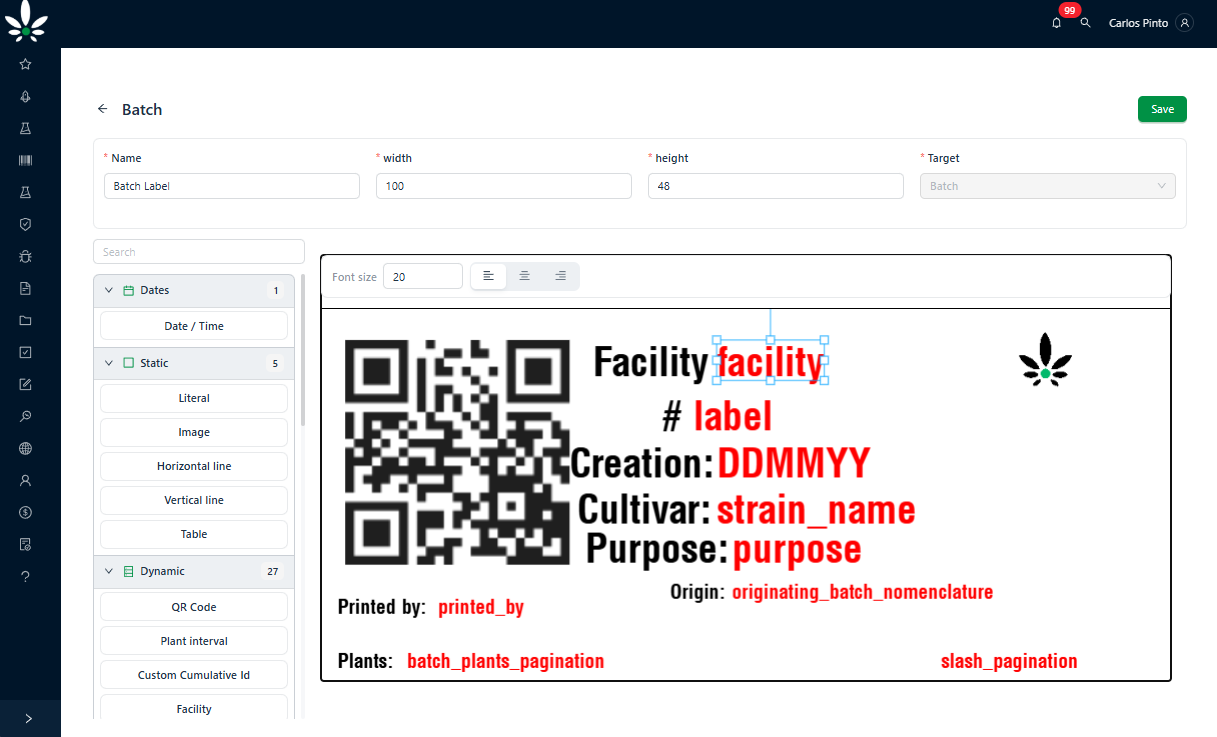Click the element Search box
1217x737 pixels.
tap(199, 252)
